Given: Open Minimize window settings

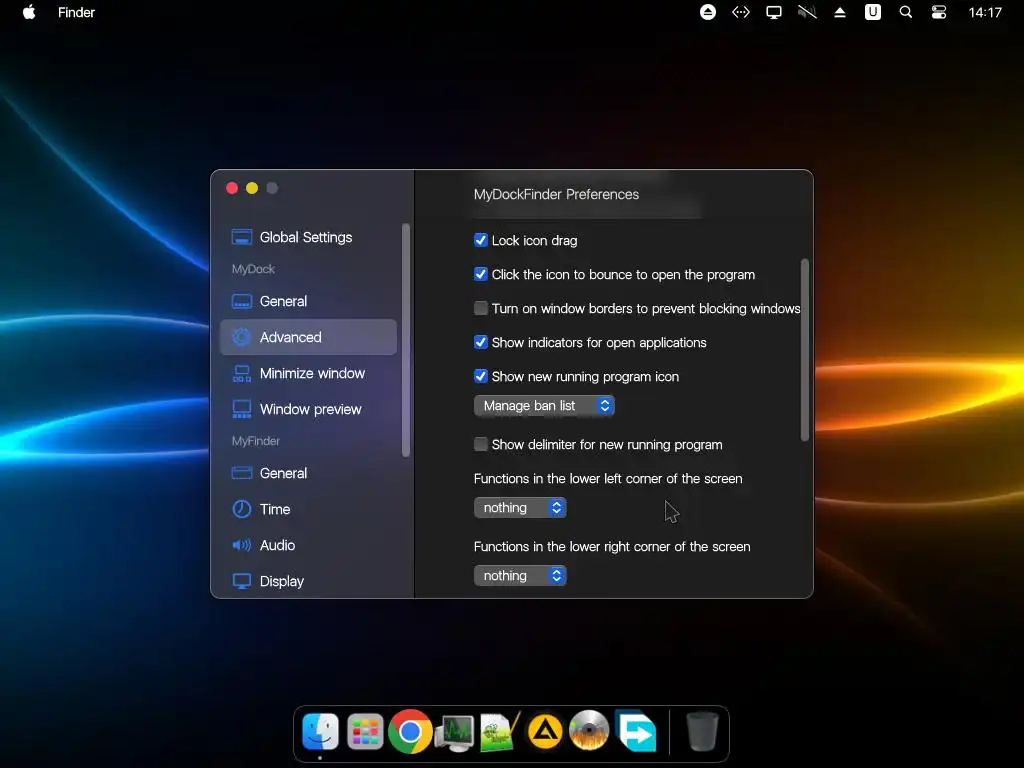Looking at the screenshot, I should click(308, 373).
